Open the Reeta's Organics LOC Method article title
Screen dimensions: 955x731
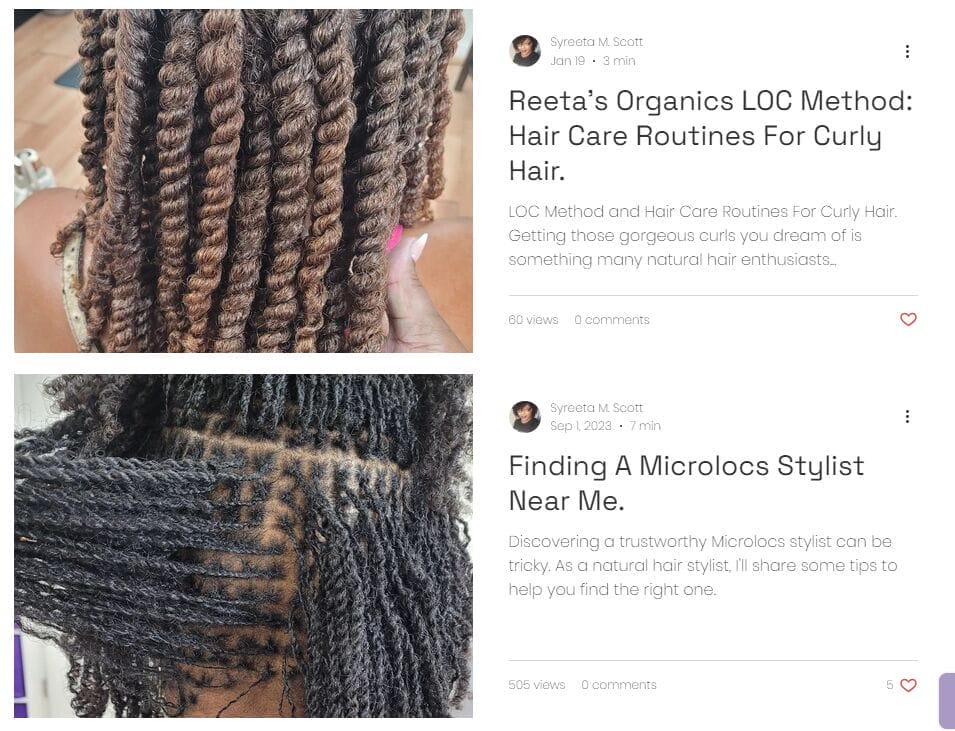click(711, 135)
